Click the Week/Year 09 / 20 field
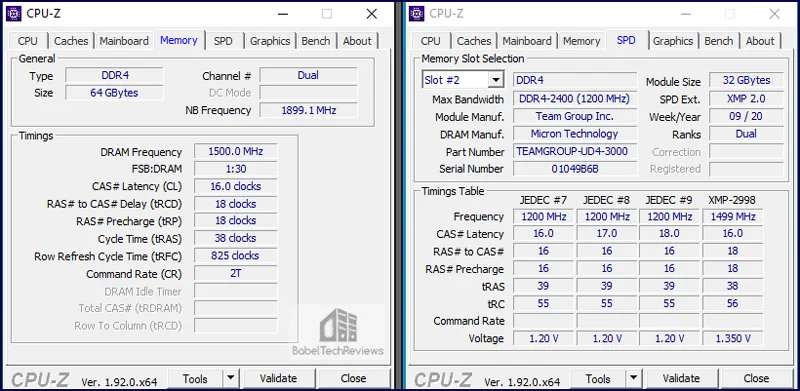This screenshot has width=800, height=391. [746, 116]
